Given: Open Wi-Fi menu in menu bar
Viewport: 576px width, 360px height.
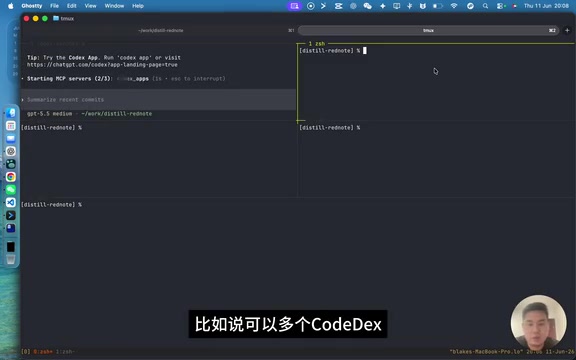Looking at the screenshot, I should (454, 6).
